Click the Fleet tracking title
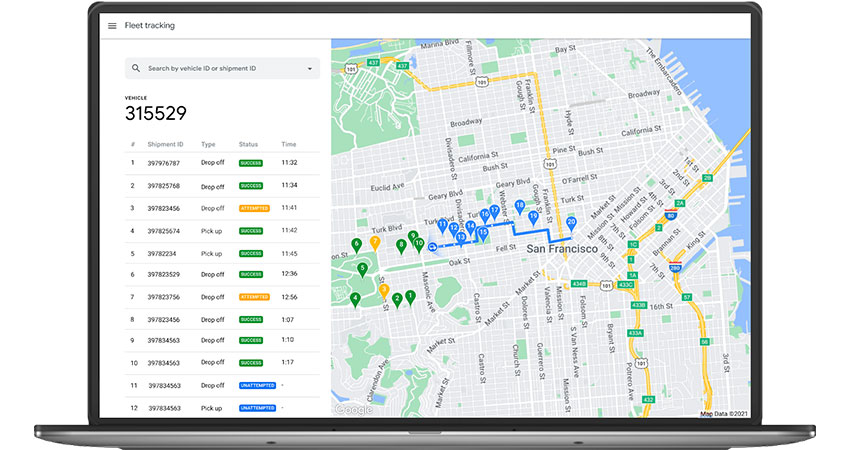The image size is (850, 450). pos(150,25)
